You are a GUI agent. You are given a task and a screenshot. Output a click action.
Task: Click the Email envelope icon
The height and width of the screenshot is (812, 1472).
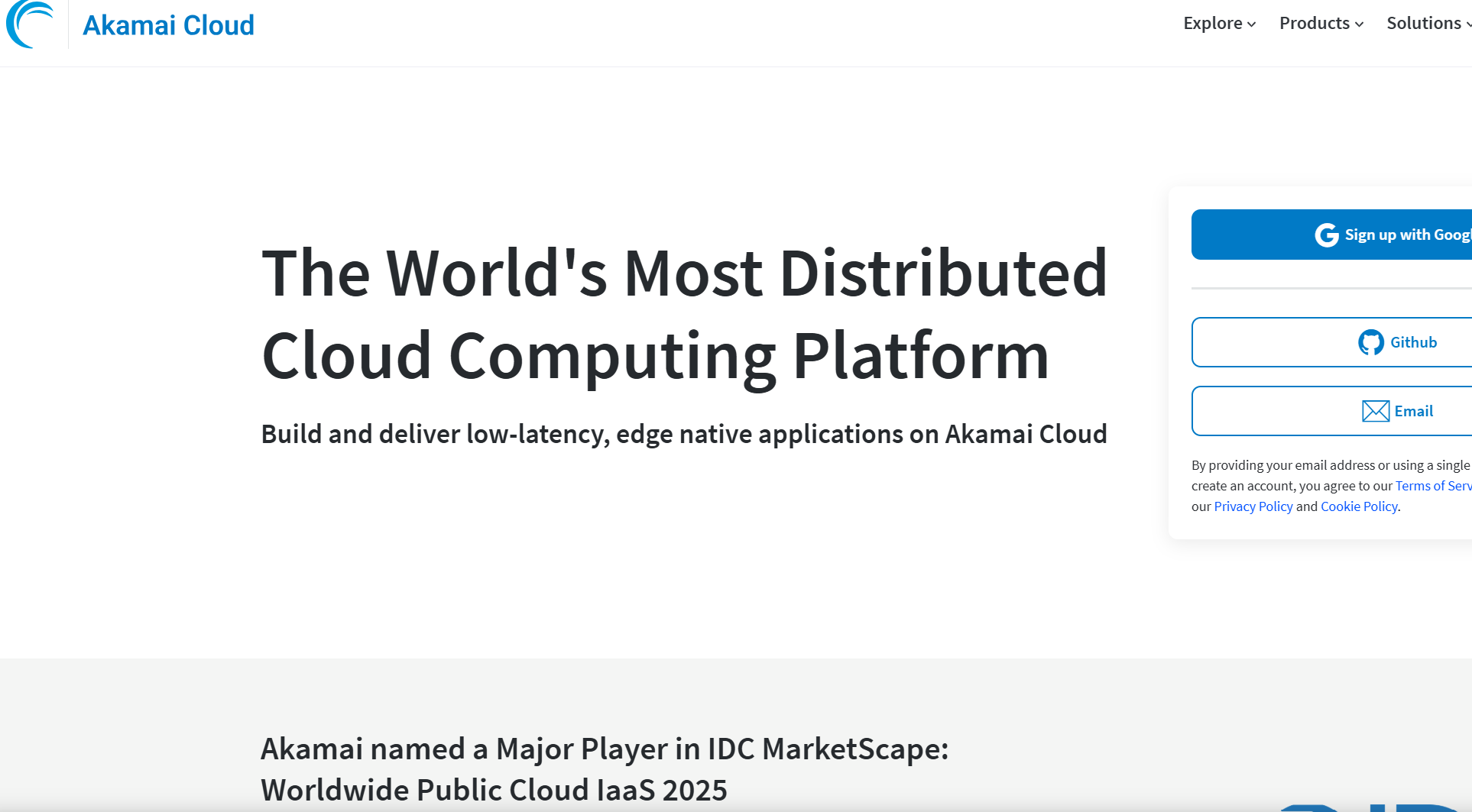click(1375, 411)
